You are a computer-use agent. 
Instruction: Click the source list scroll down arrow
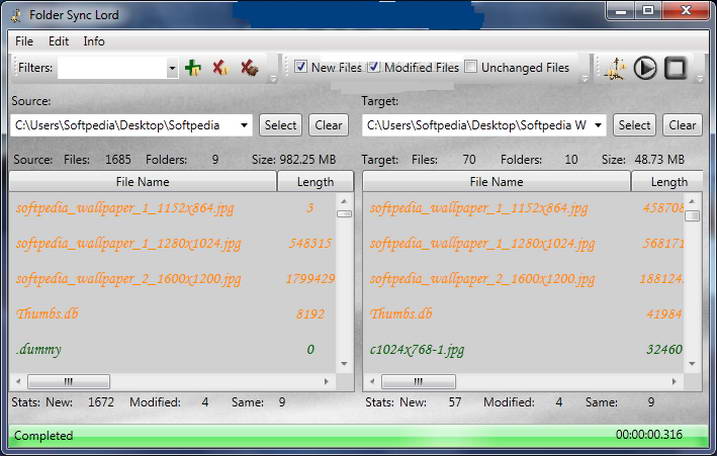click(x=344, y=364)
